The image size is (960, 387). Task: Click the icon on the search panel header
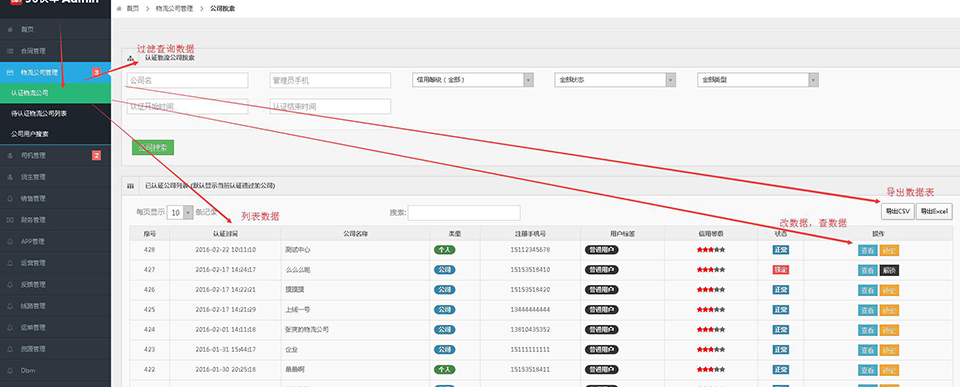[130, 58]
